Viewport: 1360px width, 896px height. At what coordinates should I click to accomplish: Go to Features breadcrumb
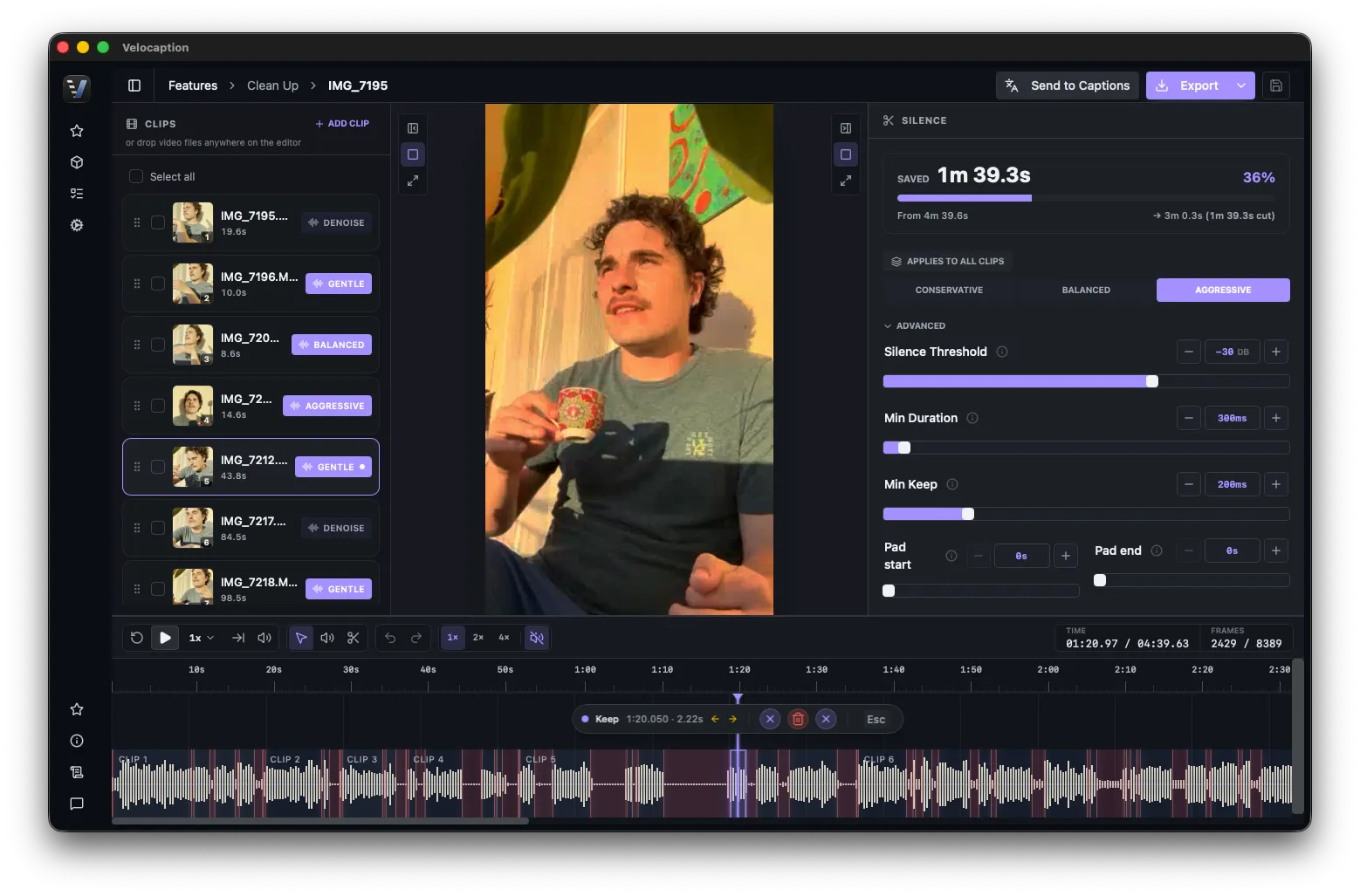pyautogui.click(x=193, y=85)
